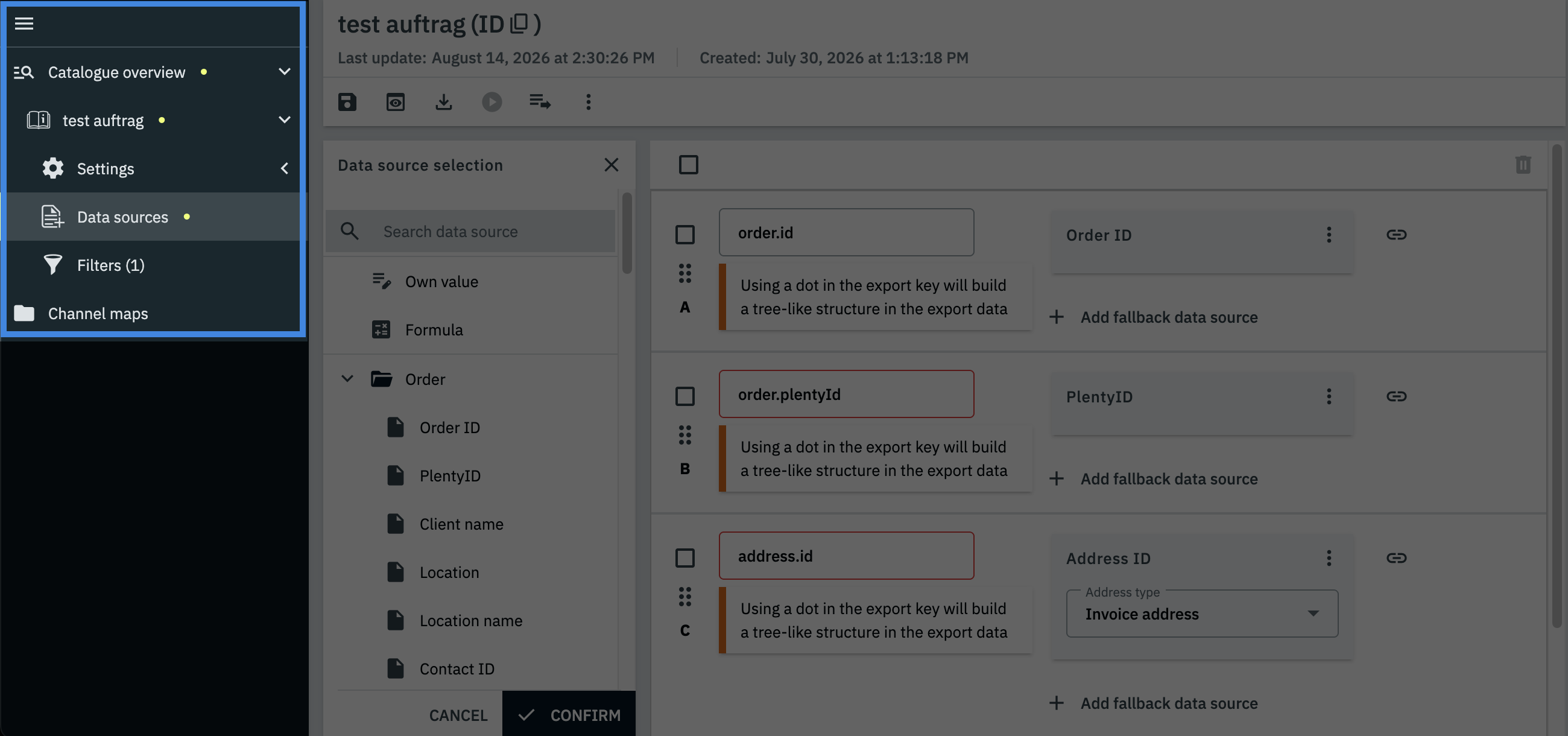1568x736 pixels.
Task: Check the address.id row checkbox
Action: 684,558
